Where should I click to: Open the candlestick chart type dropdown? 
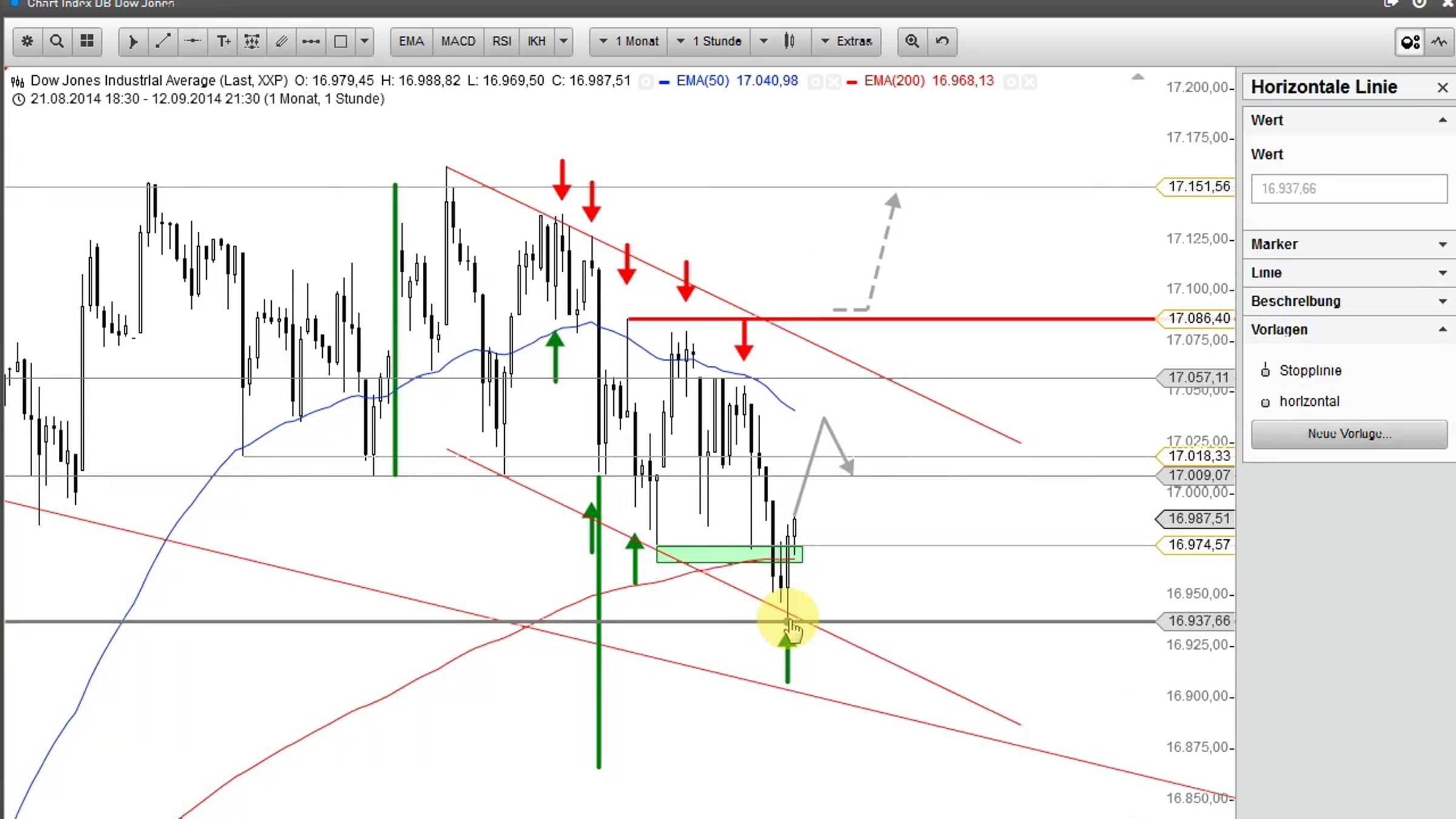click(x=781, y=41)
